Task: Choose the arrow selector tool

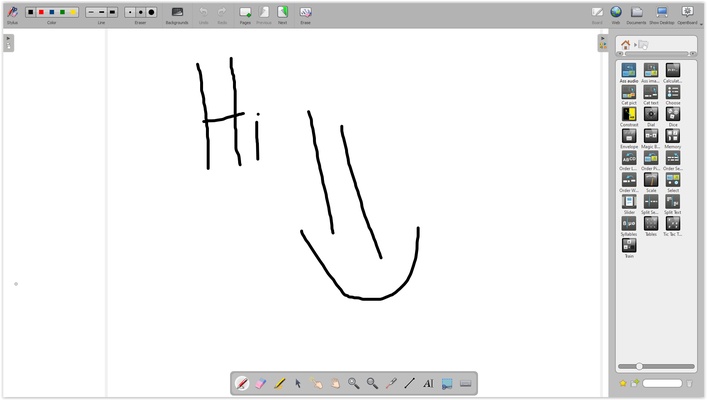Action: pos(298,383)
